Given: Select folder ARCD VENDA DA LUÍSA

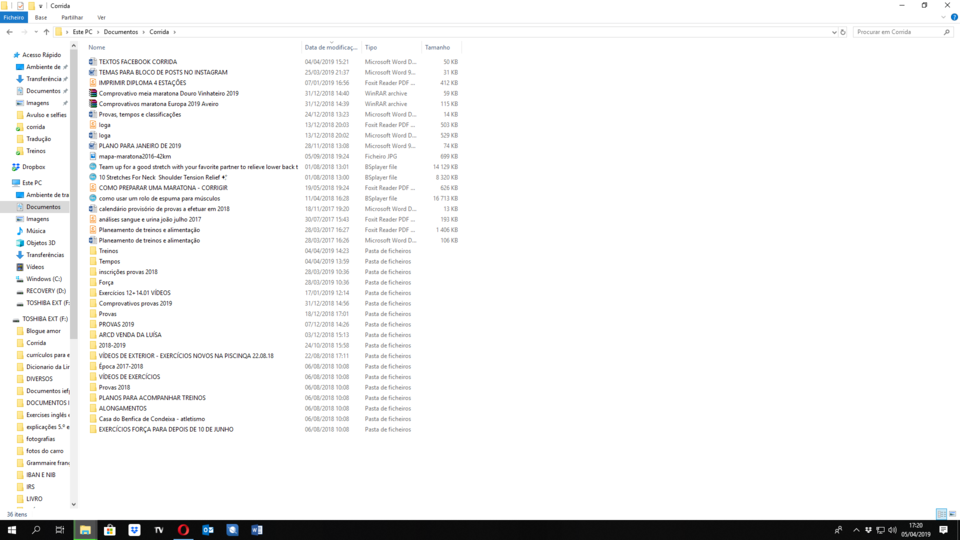Looking at the screenshot, I should coord(130,335).
